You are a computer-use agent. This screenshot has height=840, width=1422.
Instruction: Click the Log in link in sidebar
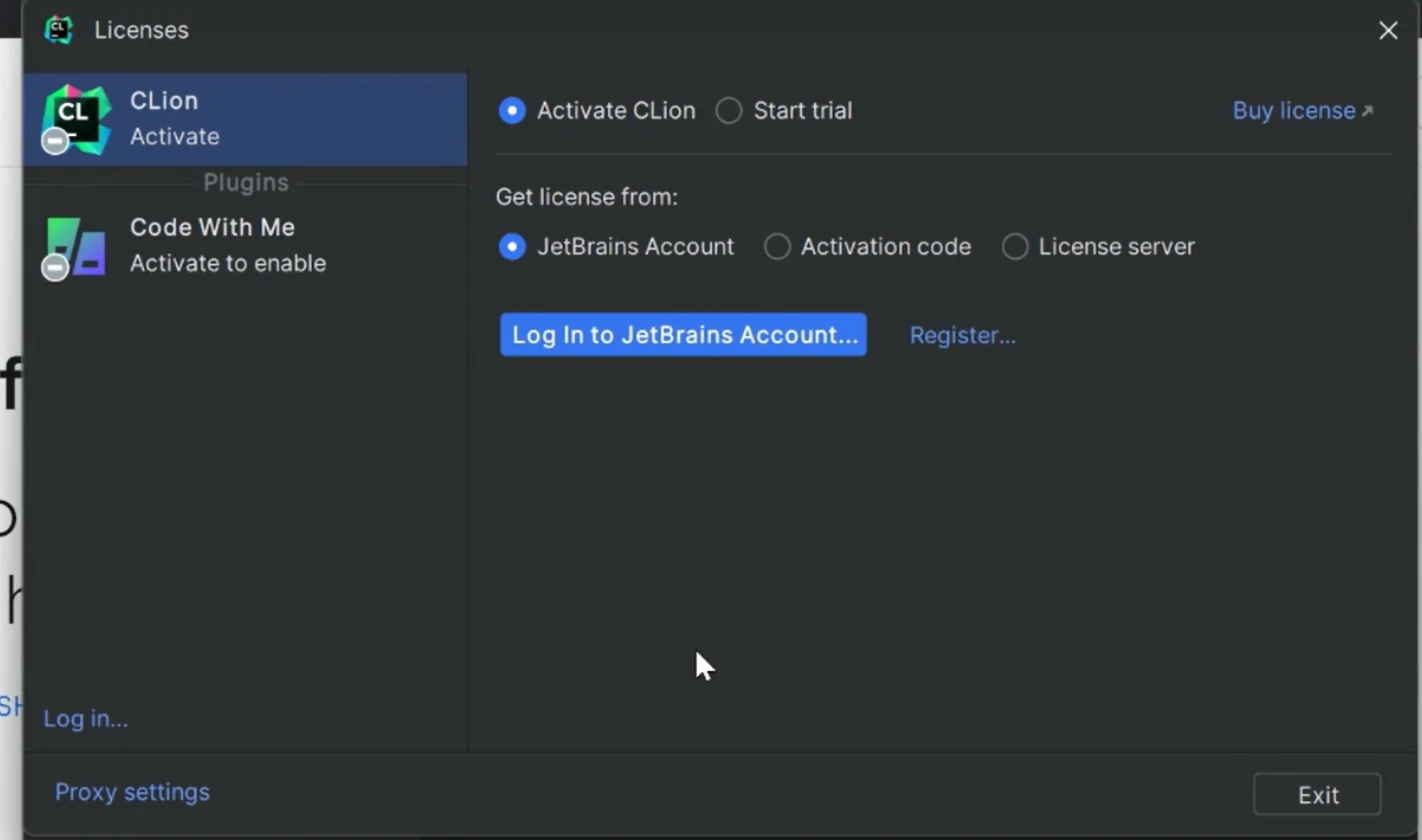[86, 719]
